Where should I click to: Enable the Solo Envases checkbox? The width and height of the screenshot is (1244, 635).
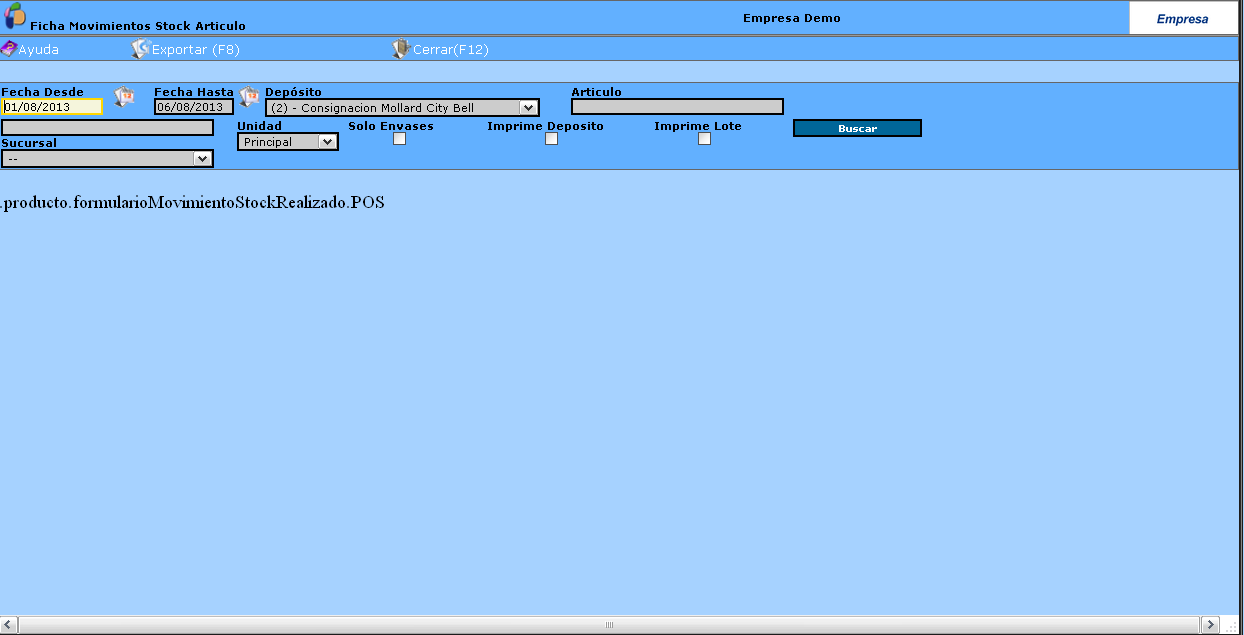(x=399, y=139)
